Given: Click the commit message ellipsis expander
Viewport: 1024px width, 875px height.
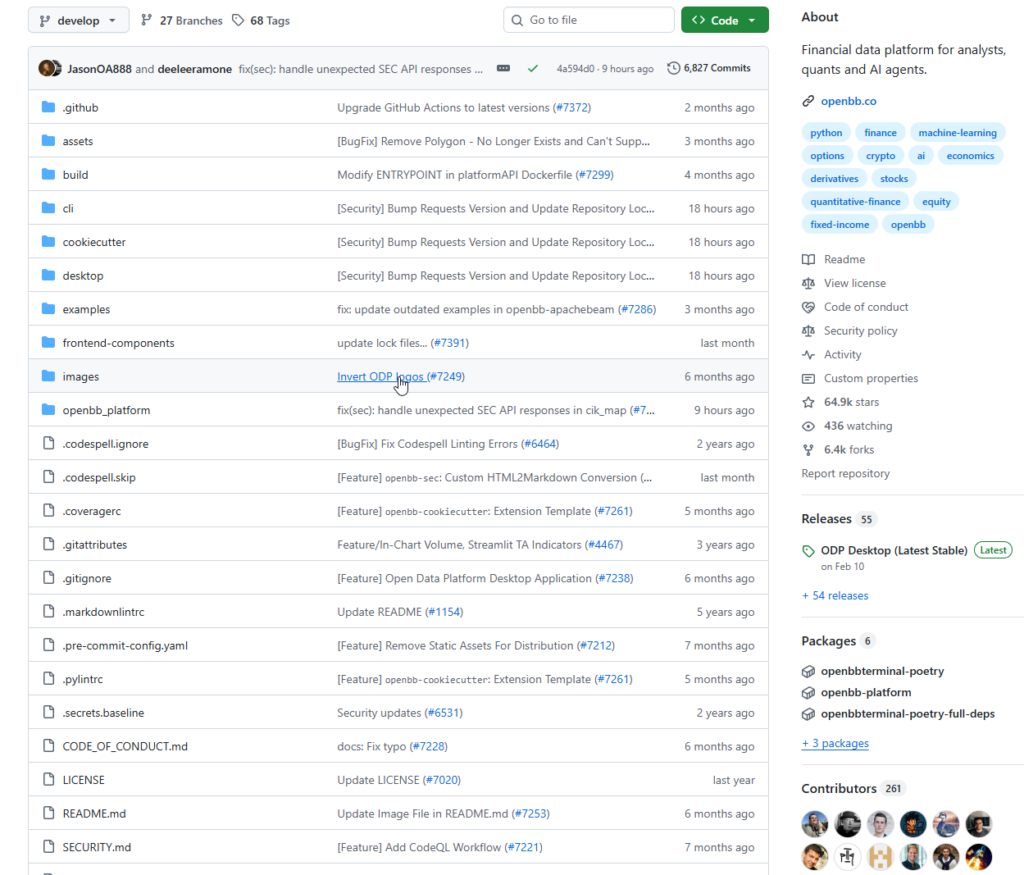Looking at the screenshot, I should click(x=503, y=69).
